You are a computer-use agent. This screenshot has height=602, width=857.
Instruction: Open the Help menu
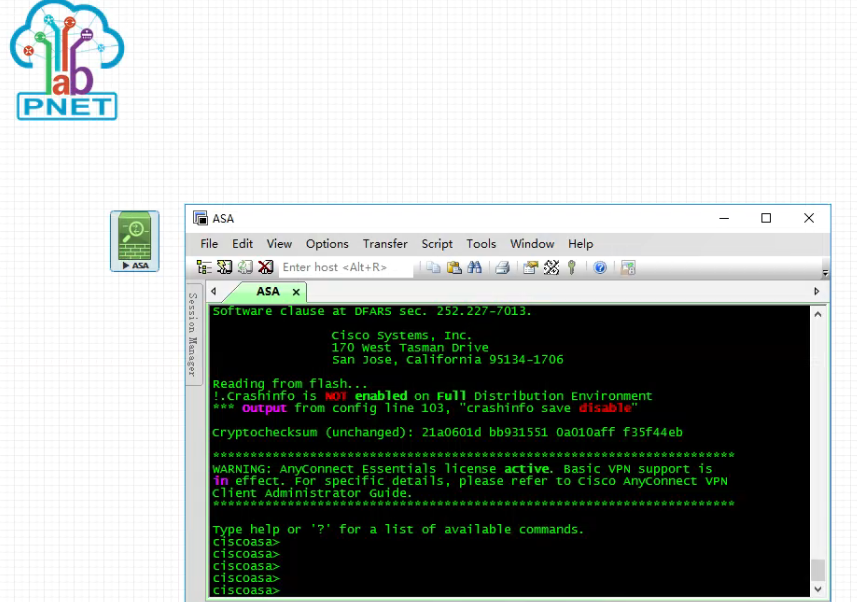(x=580, y=244)
